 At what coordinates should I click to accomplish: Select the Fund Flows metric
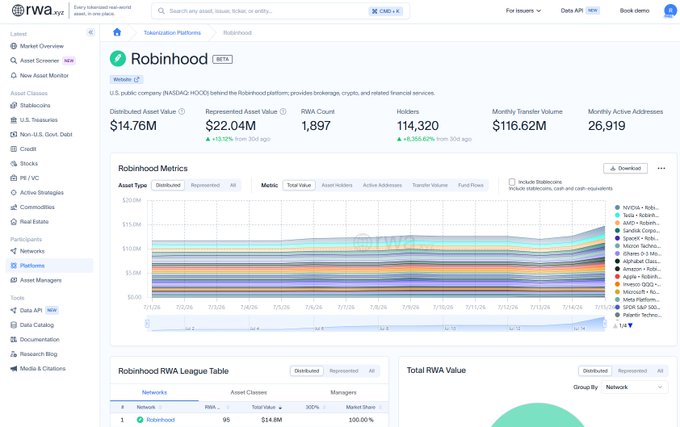click(471, 185)
